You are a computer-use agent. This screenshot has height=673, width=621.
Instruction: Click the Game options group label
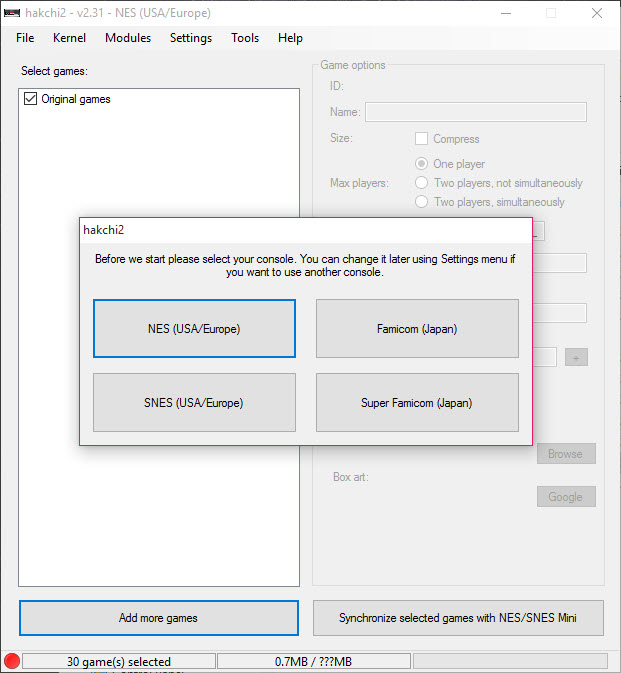coord(353,65)
